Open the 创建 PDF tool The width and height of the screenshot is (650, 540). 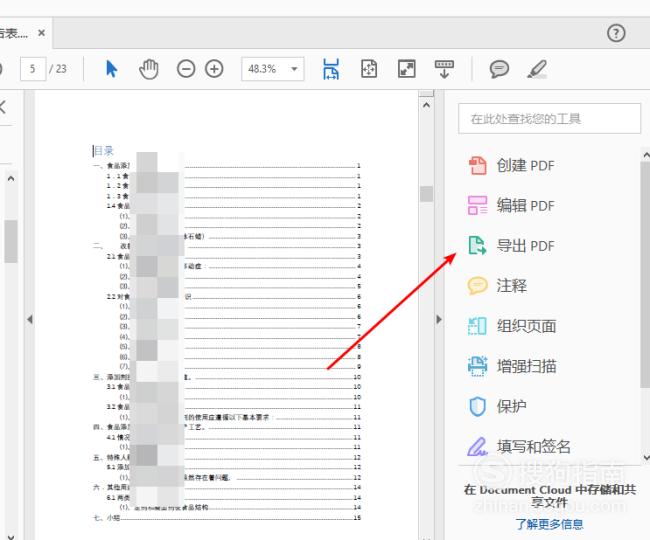(x=526, y=166)
